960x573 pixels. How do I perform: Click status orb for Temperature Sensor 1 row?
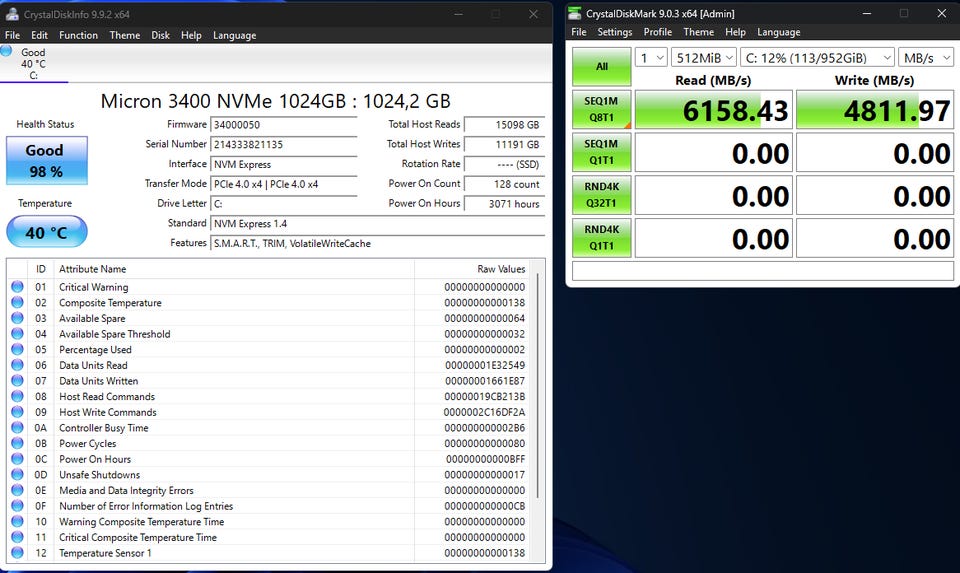pos(17,552)
